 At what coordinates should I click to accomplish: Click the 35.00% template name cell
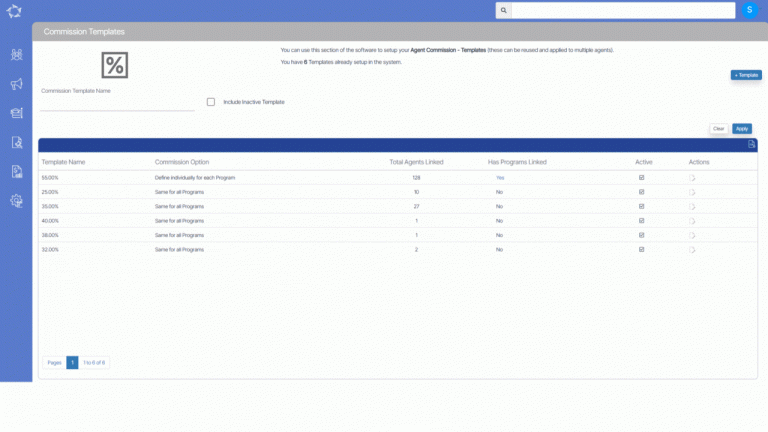click(50, 206)
